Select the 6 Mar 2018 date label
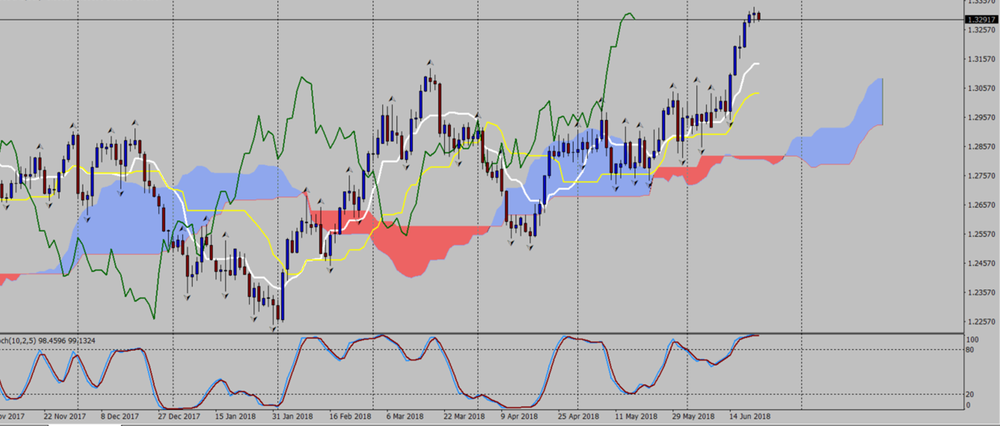 [x=405, y=416]
